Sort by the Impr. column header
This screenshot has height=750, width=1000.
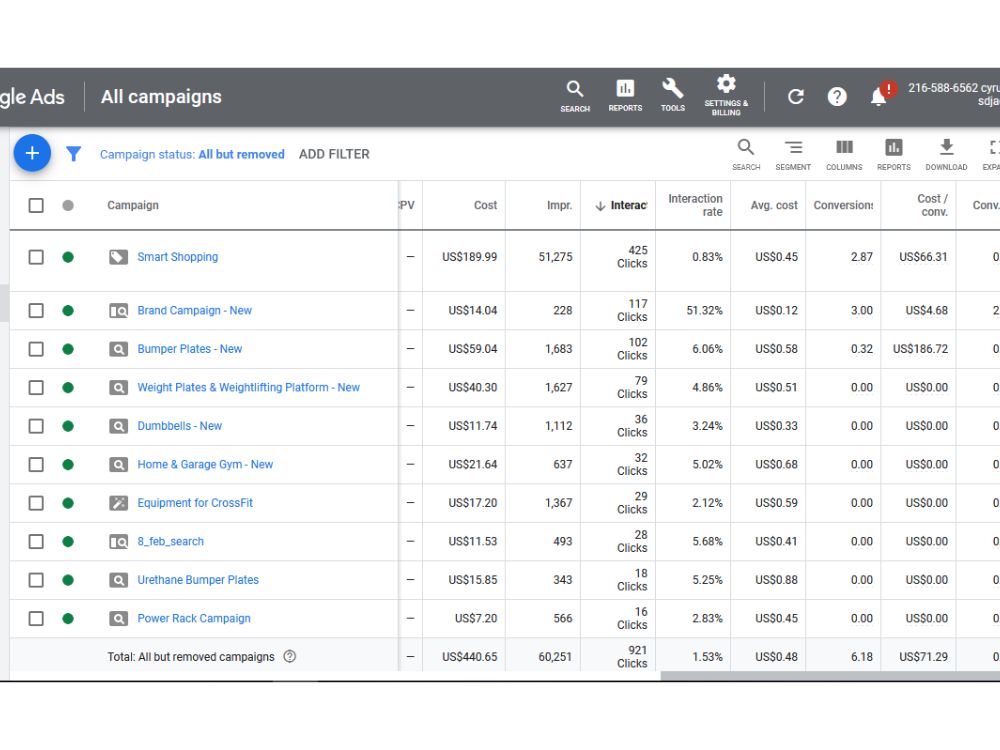click(559, 205)
